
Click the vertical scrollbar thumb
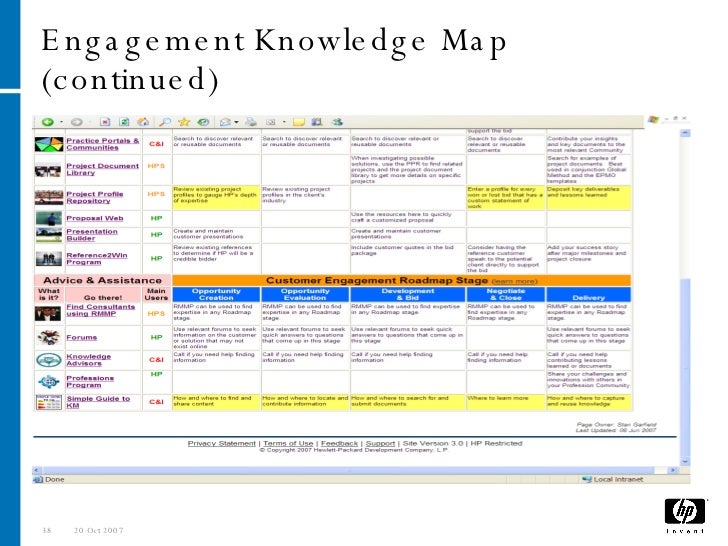685,367
